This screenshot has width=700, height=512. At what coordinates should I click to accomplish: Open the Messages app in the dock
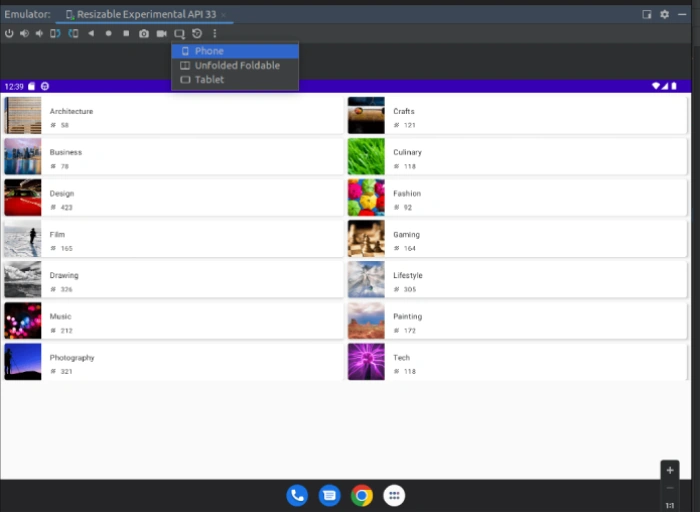(x=329, y=495)
